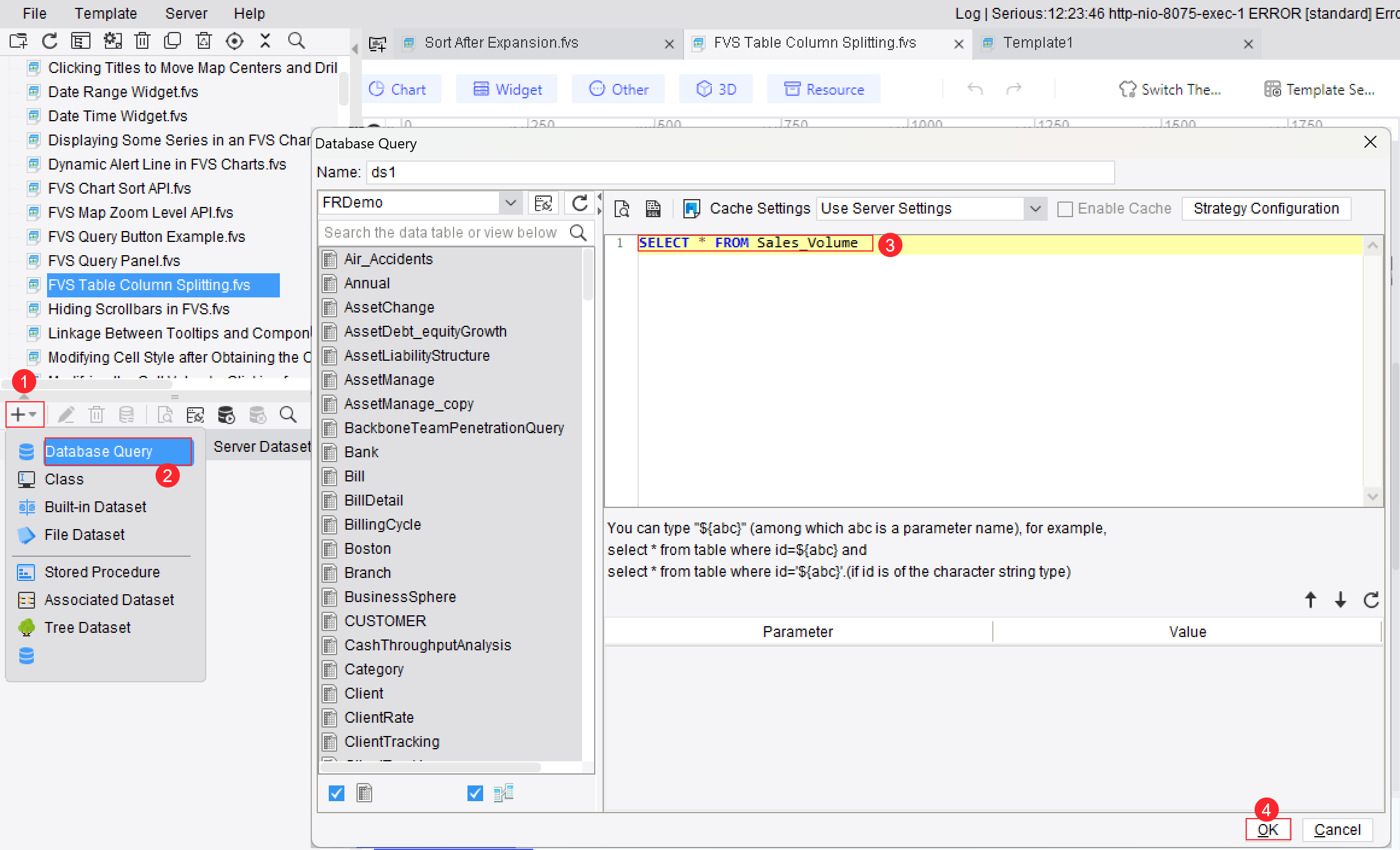This screenshot has height=850, width=1400.
Task: Click the Strategy Configuration button
Action: [x=1266, y=209]
